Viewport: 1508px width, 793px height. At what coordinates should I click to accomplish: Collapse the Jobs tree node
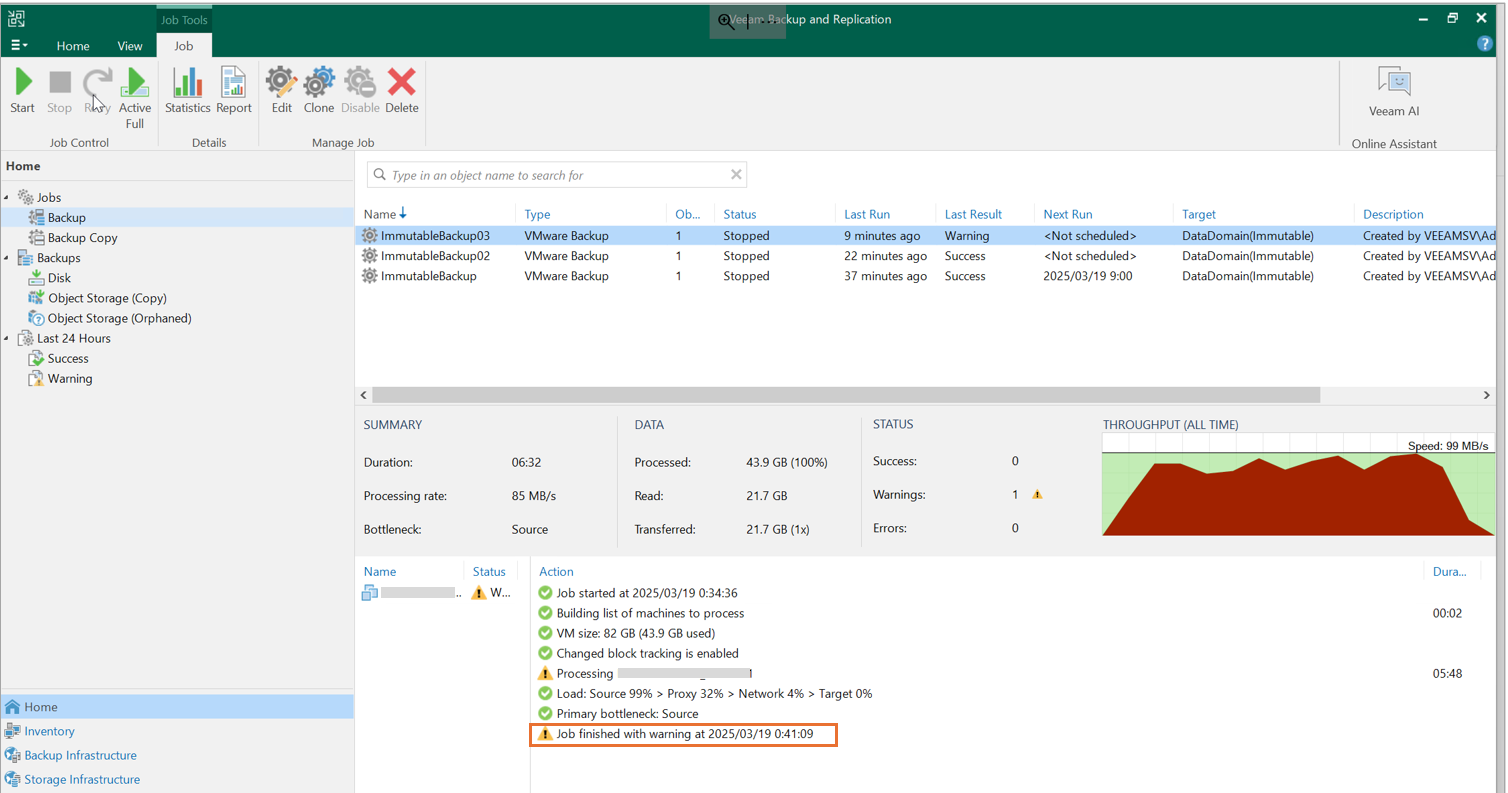tap(7, 198)
